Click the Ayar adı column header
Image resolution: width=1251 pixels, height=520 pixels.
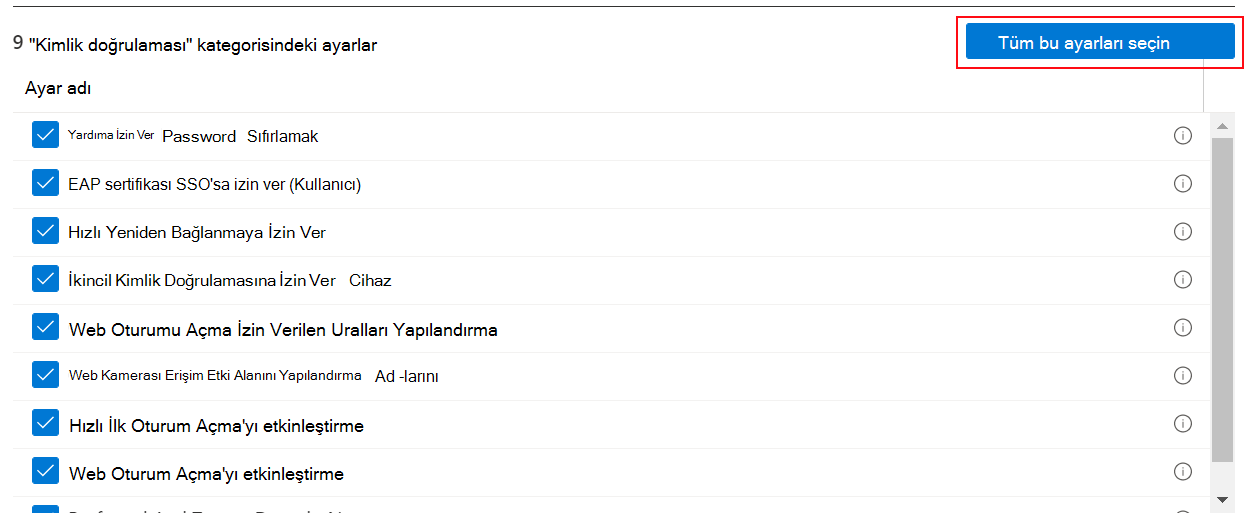pos(58,89)
